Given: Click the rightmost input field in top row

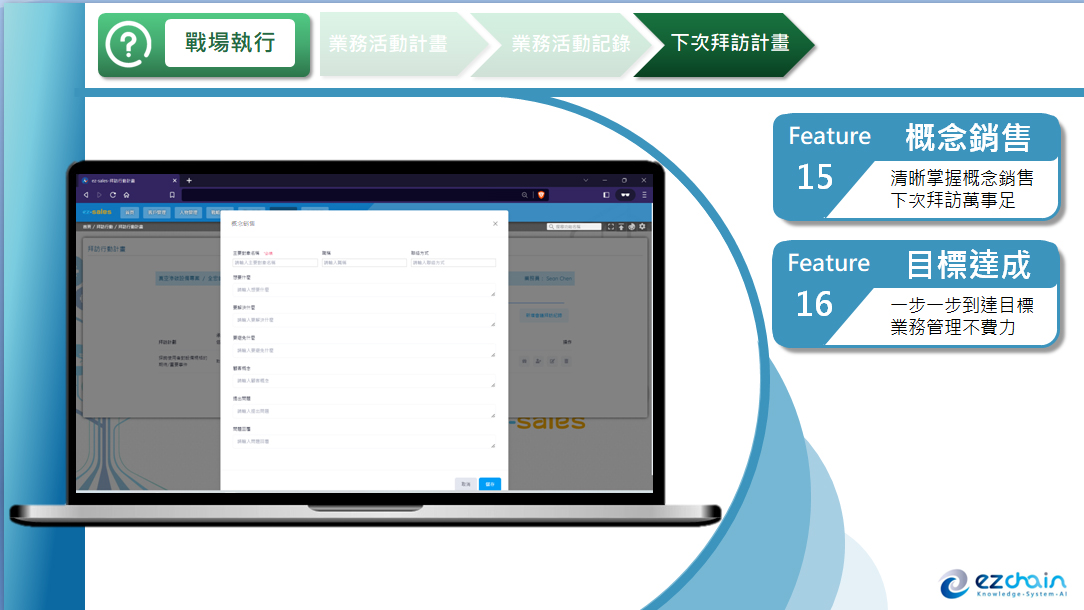Looking at the screenshot, I should 454,263.
